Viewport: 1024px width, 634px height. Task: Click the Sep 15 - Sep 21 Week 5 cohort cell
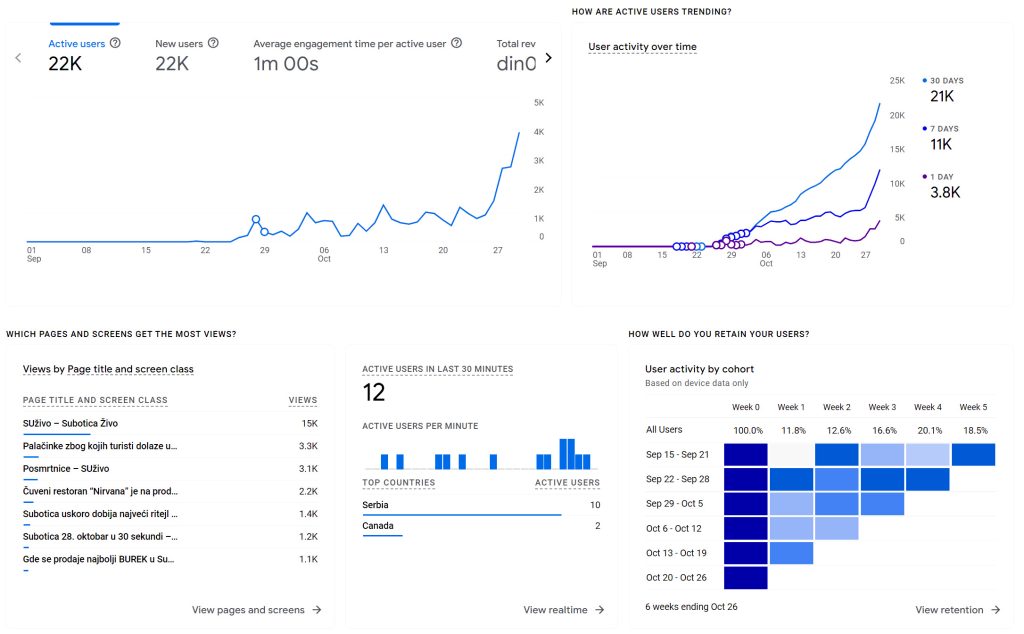[x=973, y=454]
